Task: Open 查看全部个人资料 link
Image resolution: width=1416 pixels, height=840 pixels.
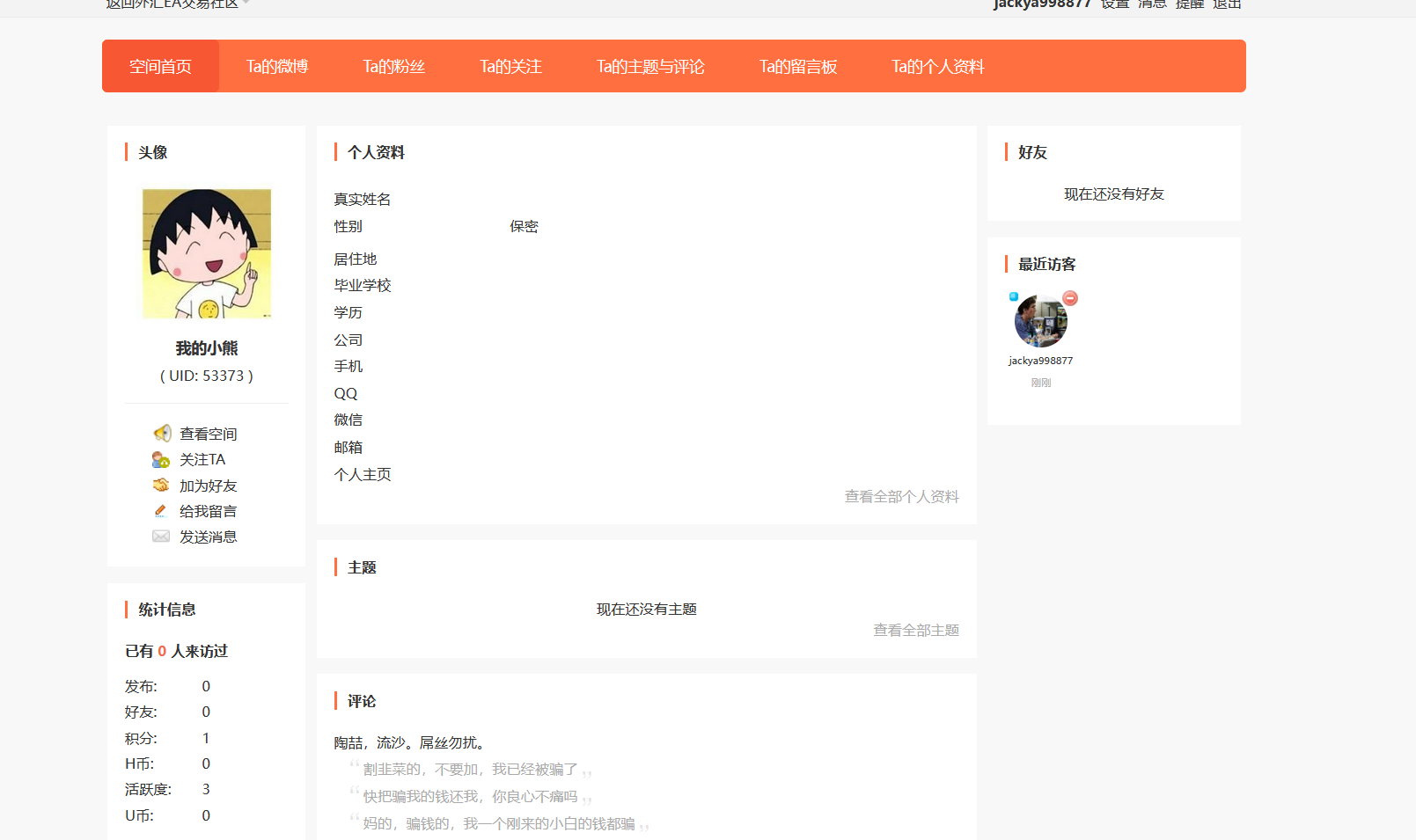Action: click(902, 497)
